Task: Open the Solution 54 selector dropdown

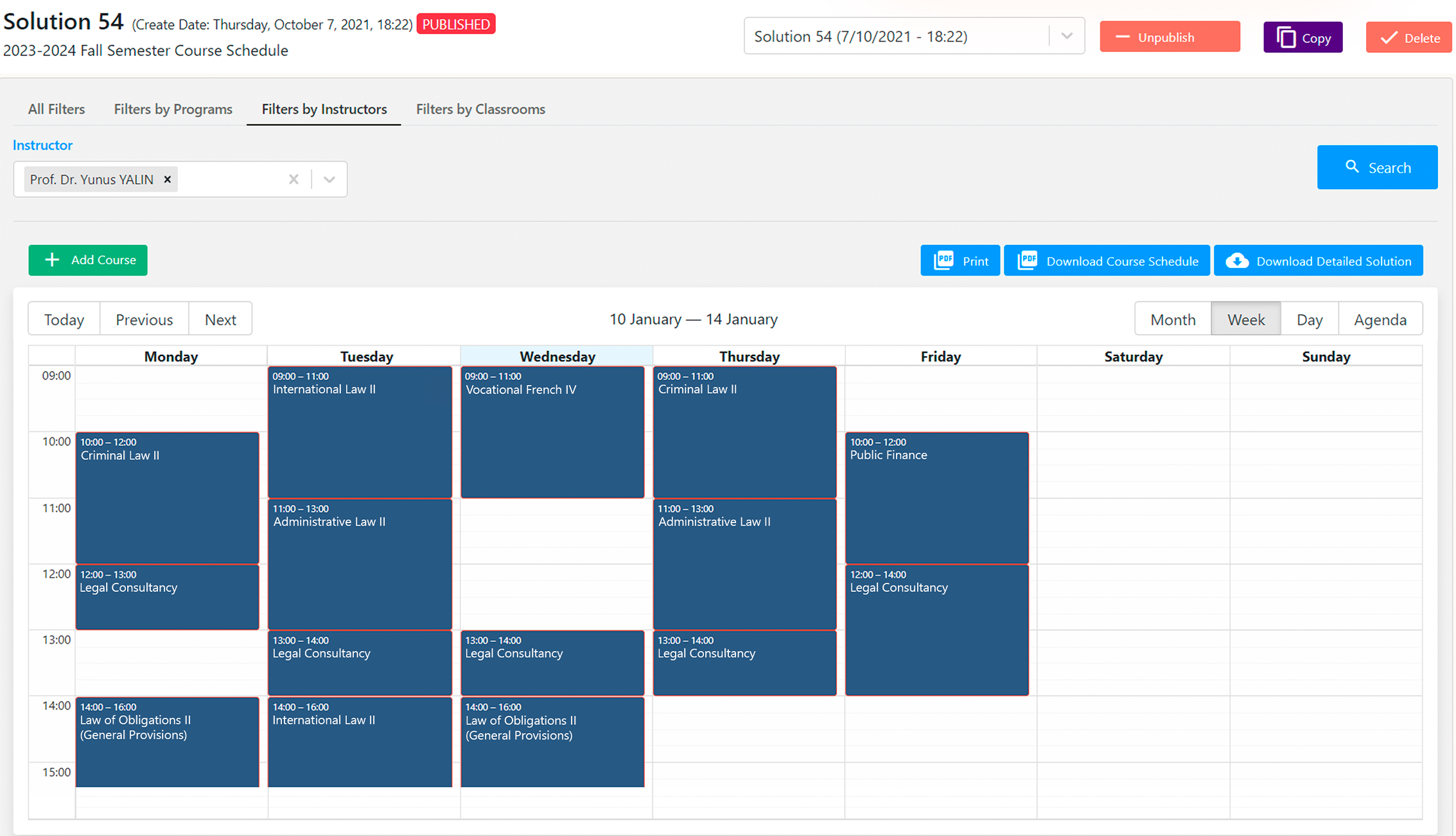Action: point(1066,37)
